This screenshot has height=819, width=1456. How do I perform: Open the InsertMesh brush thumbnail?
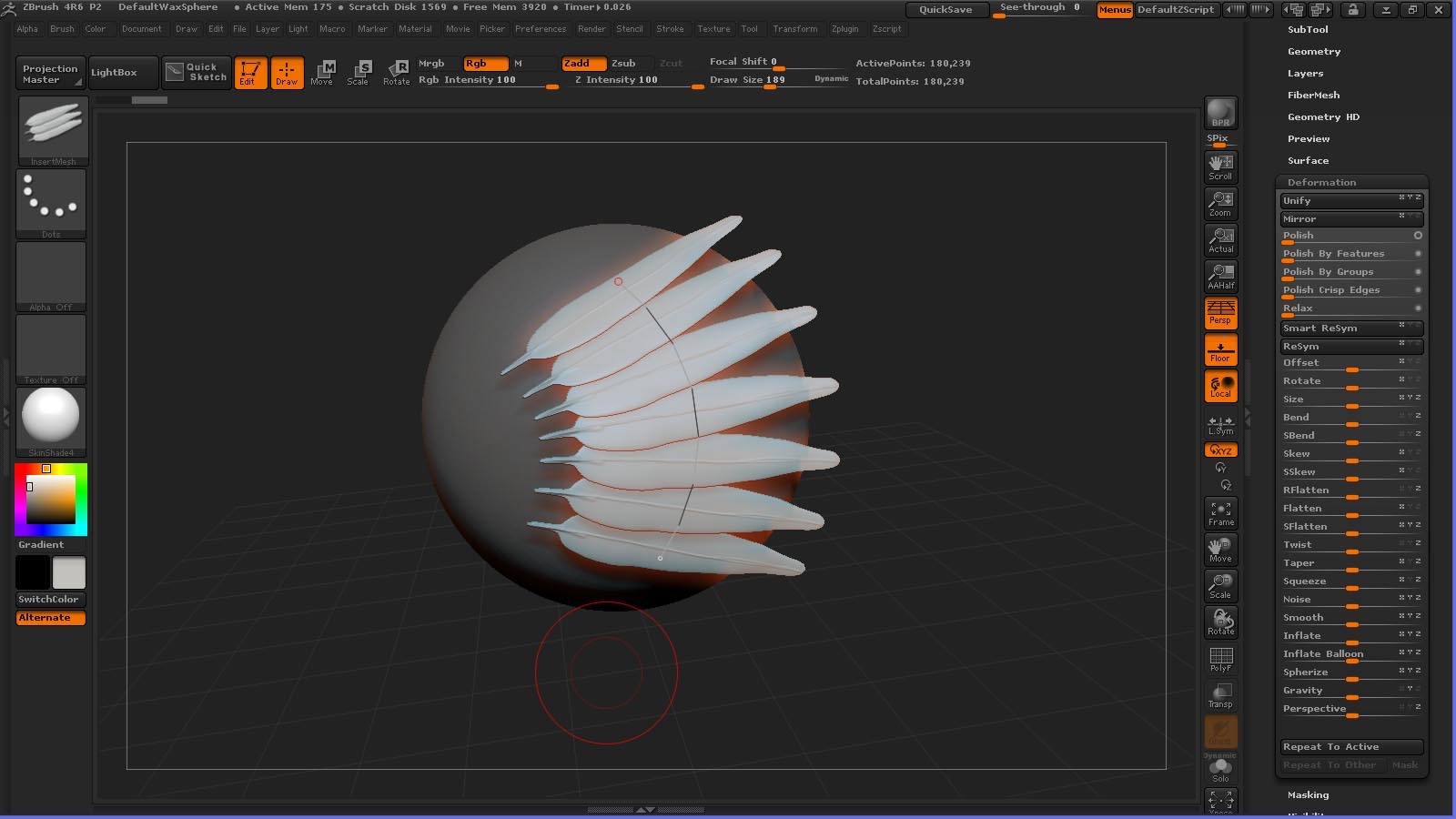pos(53,129)
